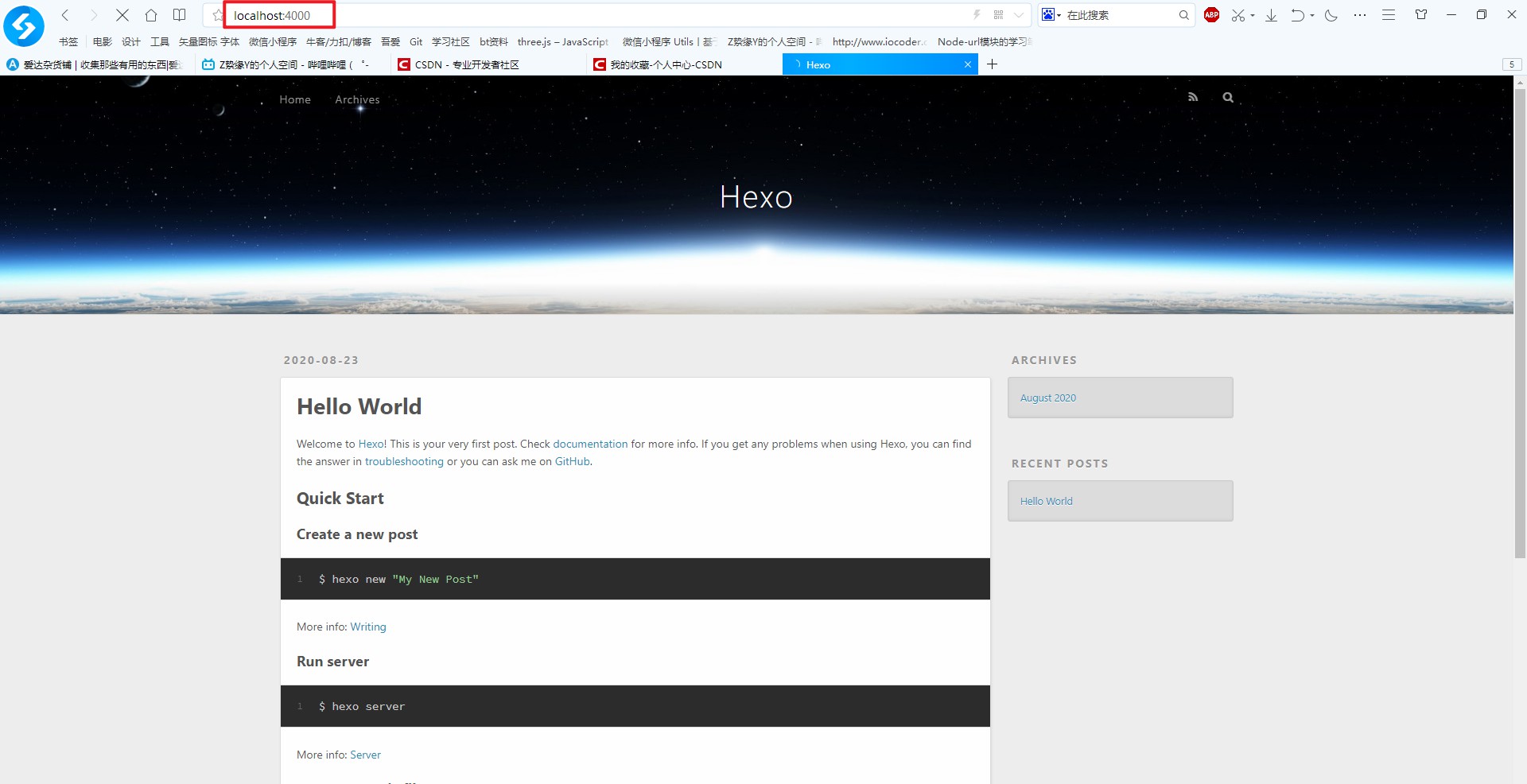The image size is (1527, 784).
Task: Switch to the CSDN 专业开发者社区 tab
Action: click(488, 64)
